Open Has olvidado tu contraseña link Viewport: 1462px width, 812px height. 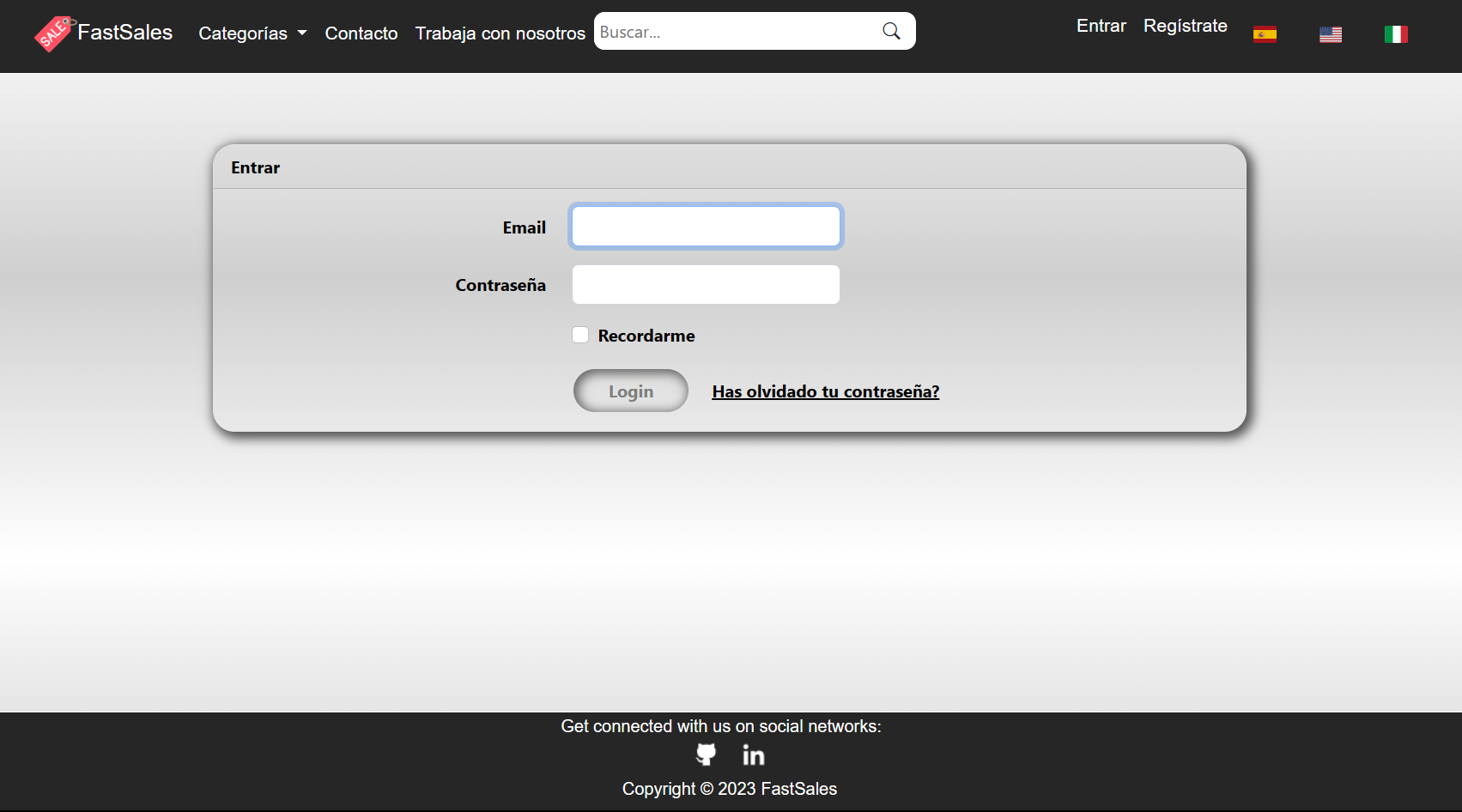tap(826, 391)
